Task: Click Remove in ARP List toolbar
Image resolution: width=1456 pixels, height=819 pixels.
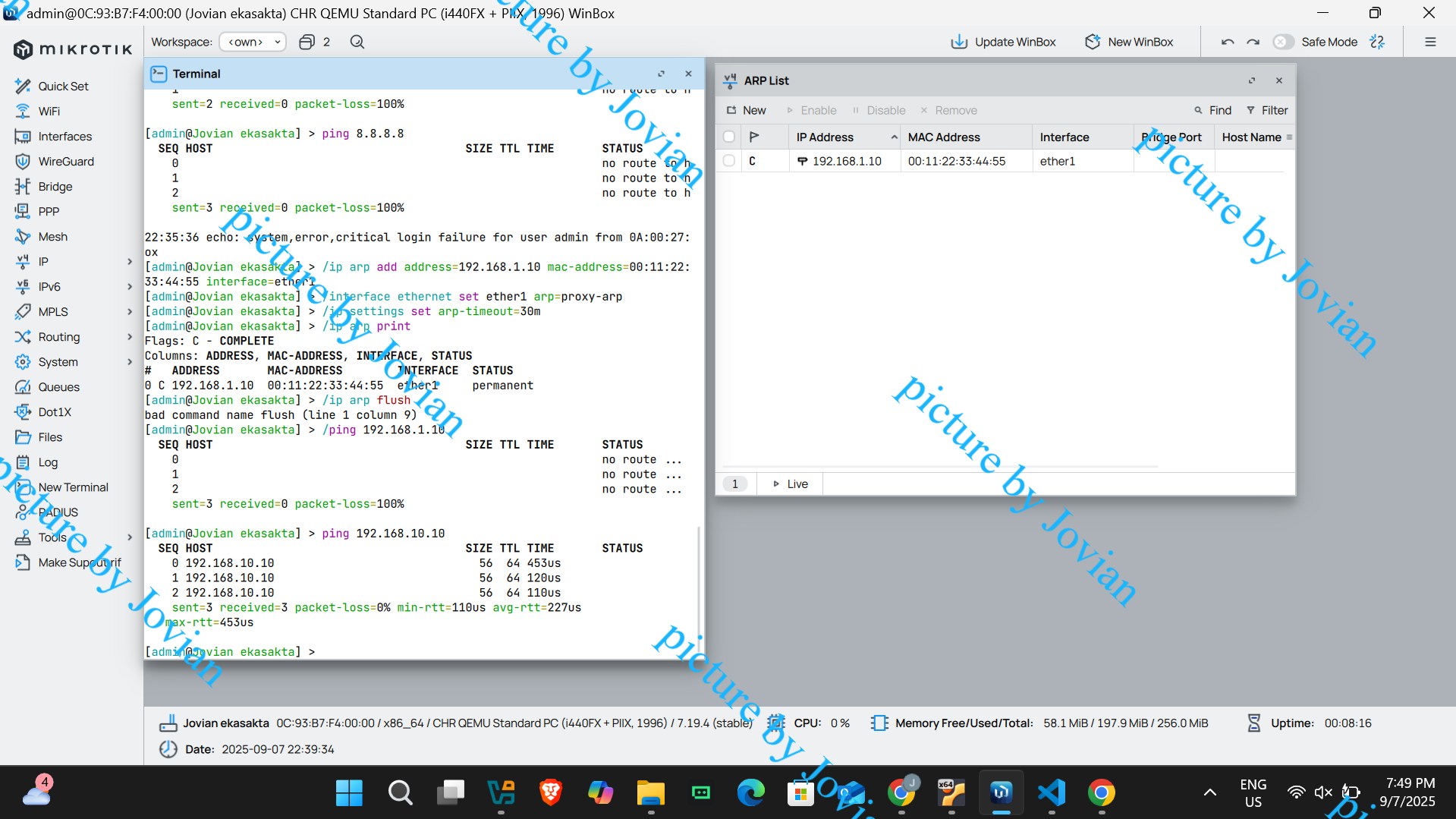Action: (948, 110)
